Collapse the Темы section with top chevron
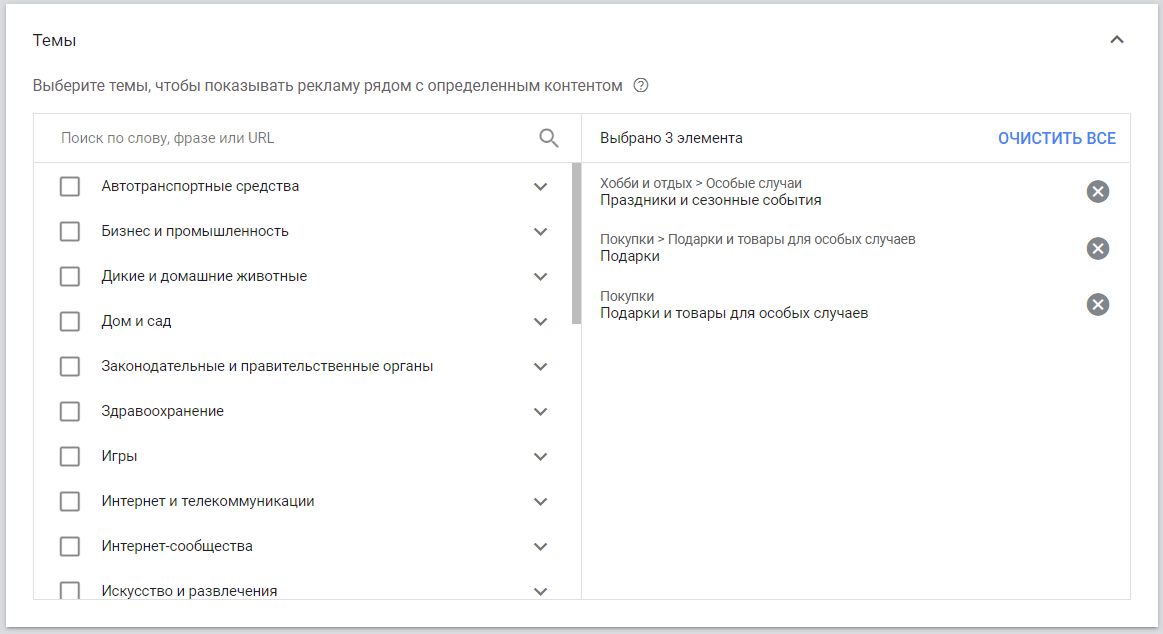The image size is (1163, 634). click(1117, 40)
